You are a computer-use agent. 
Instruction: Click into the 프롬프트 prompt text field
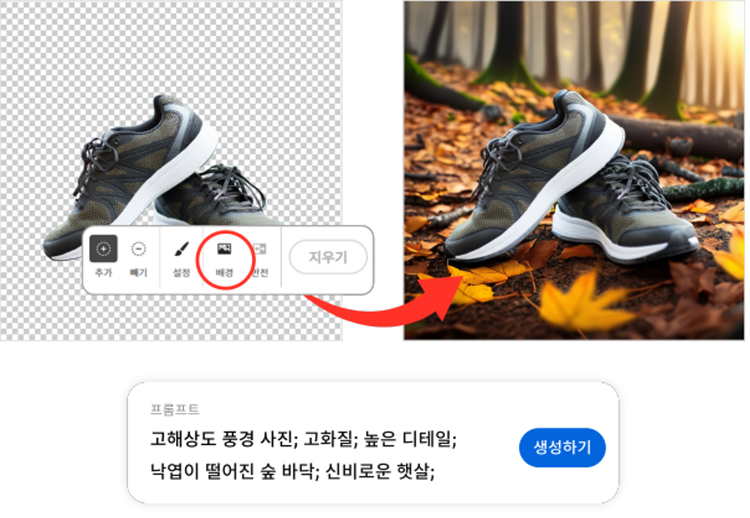[304, 455]
